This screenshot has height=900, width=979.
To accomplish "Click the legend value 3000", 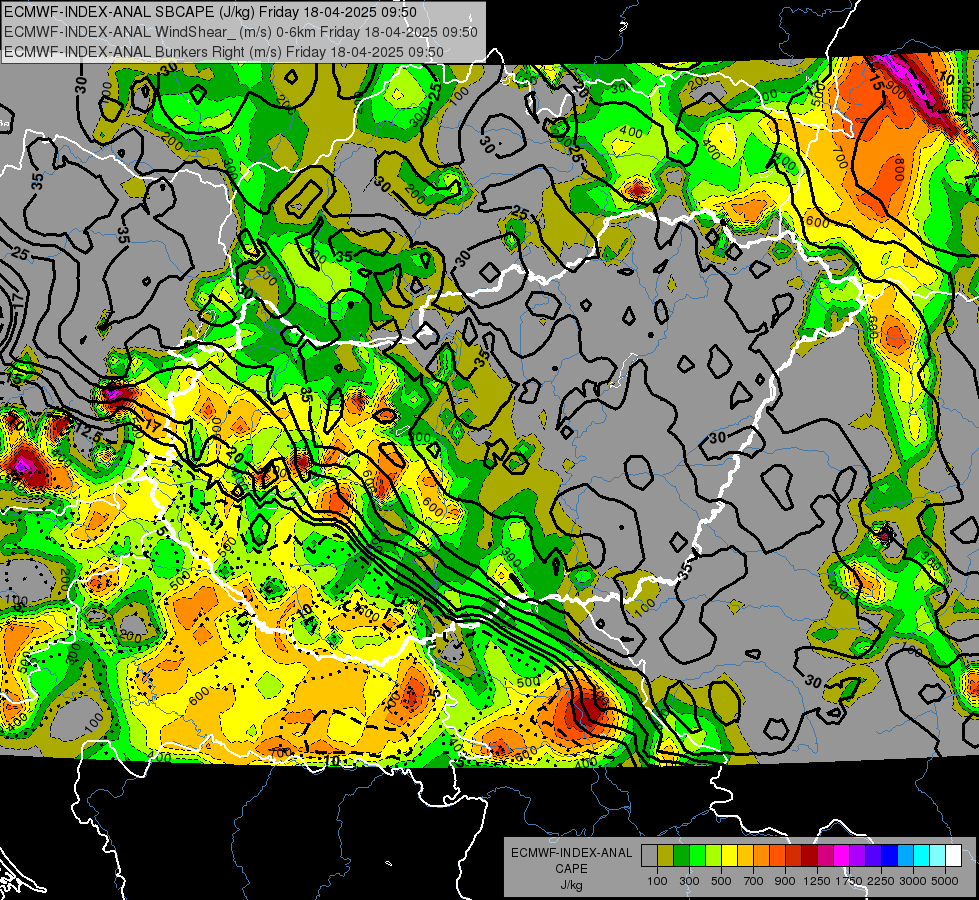I will 913,881.
